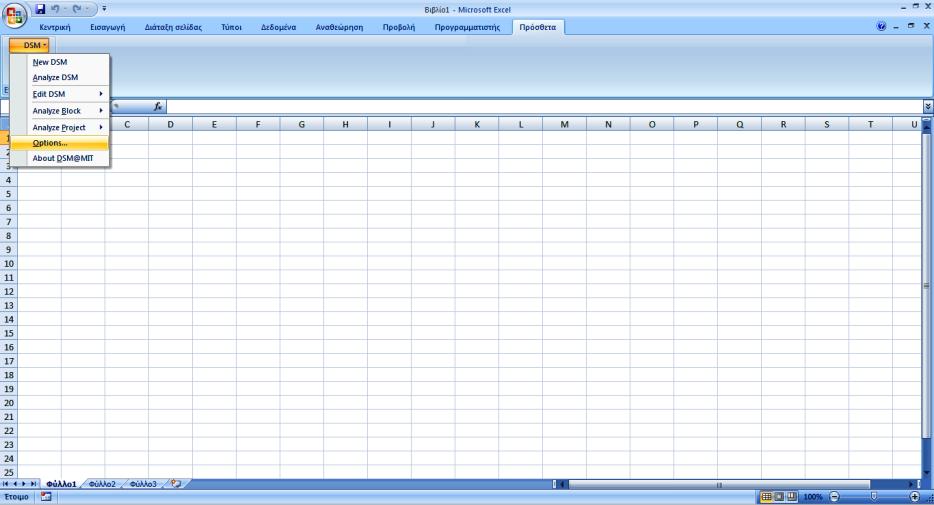Viewport: 934px width, 505px height.
Task: Click vertical scrollbar down arrow
Action: 927,473
